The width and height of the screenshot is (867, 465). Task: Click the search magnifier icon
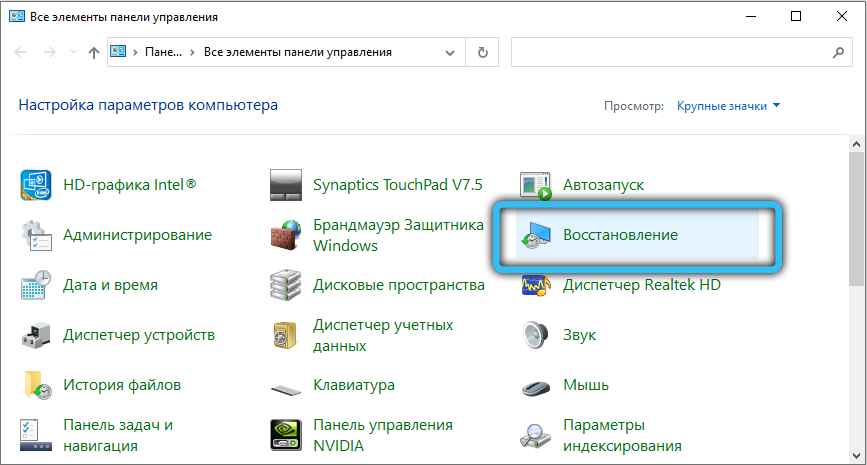[838, 53]
